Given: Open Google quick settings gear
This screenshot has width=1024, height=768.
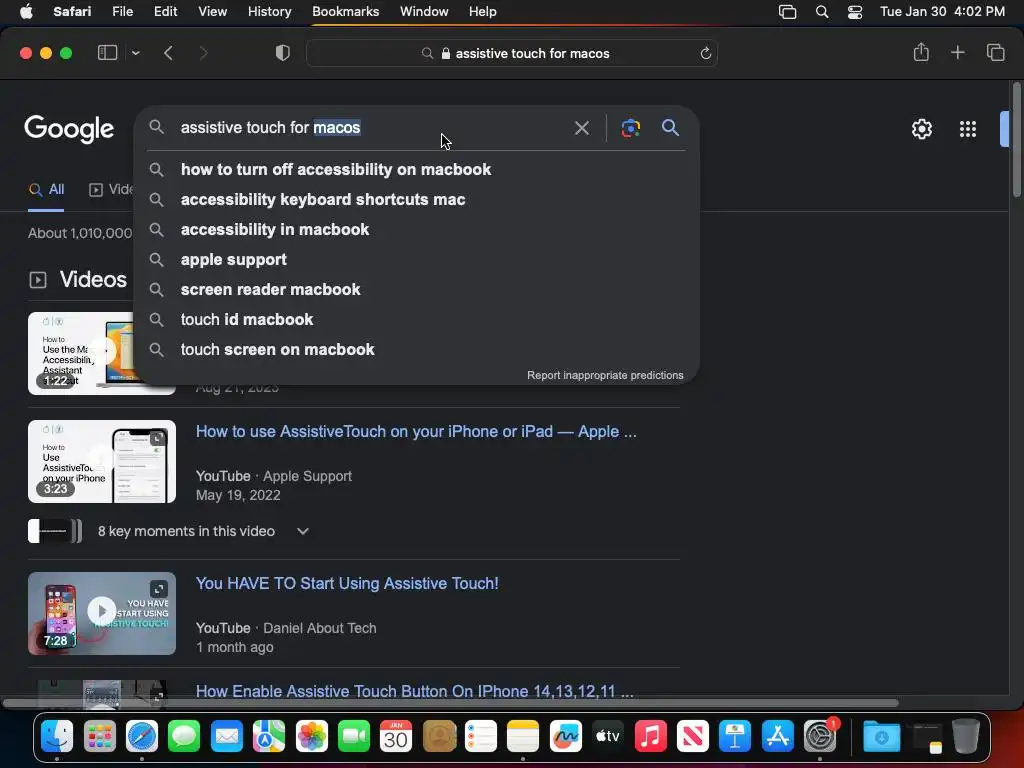Looking at the screenshot, I should (x=921, y=129).
